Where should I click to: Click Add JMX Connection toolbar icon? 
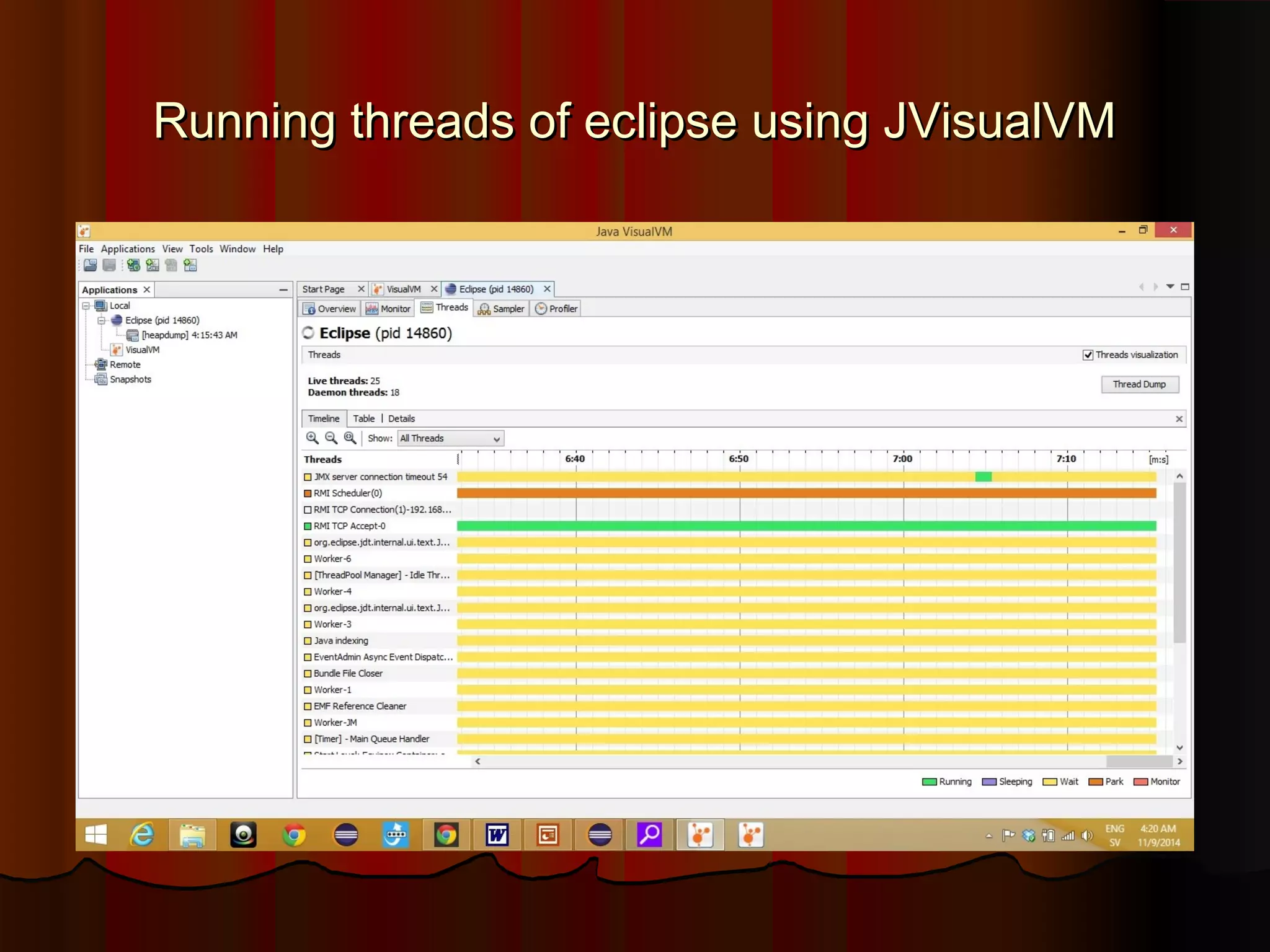153,265
